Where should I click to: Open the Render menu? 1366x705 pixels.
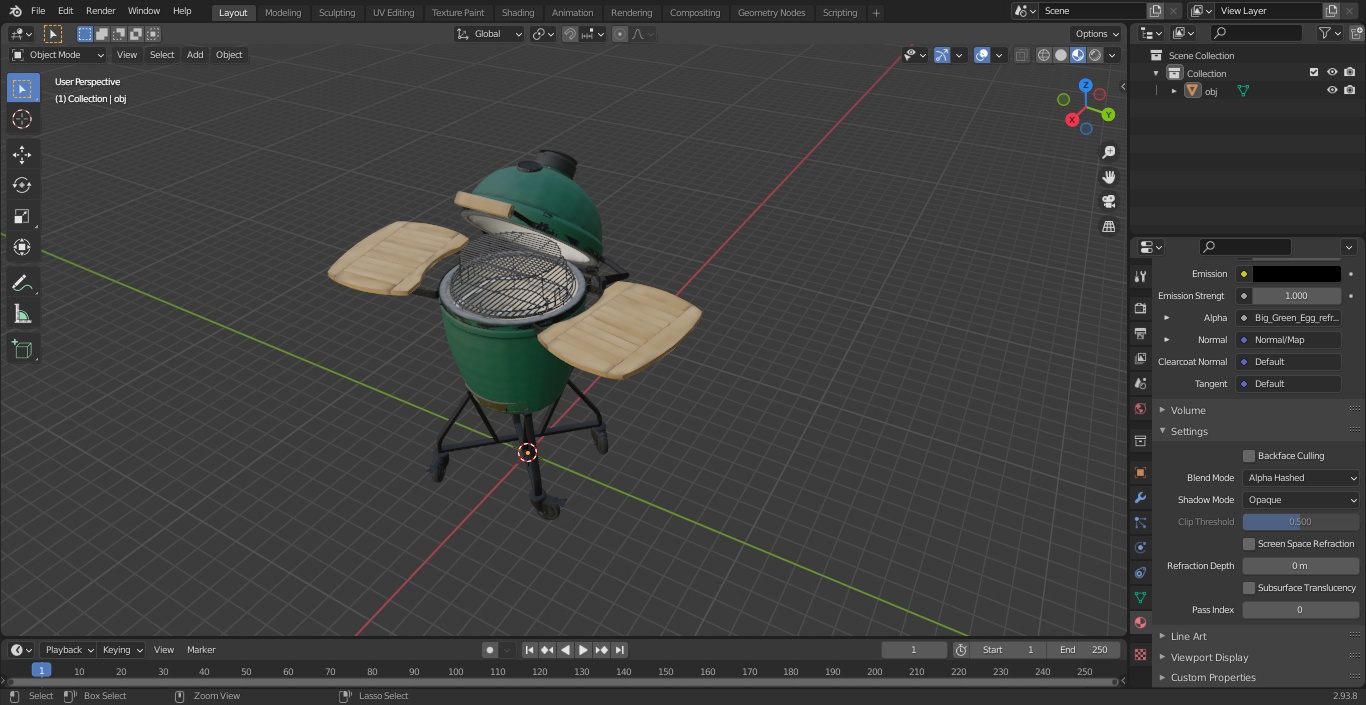click(x=100, y=11)
